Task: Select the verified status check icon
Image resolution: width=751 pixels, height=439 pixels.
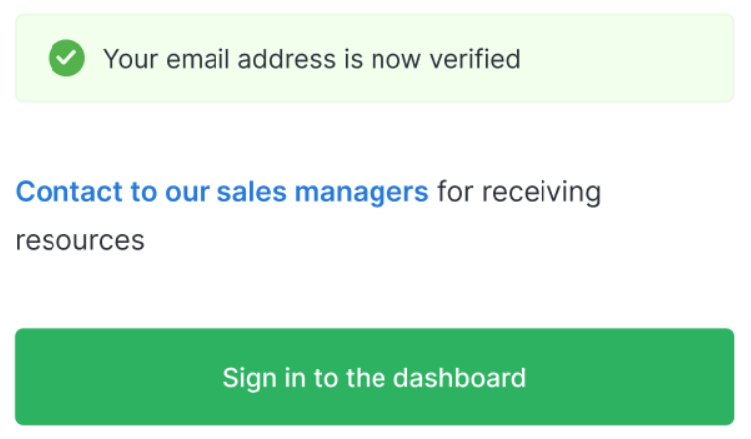Action: pos(67,58)
